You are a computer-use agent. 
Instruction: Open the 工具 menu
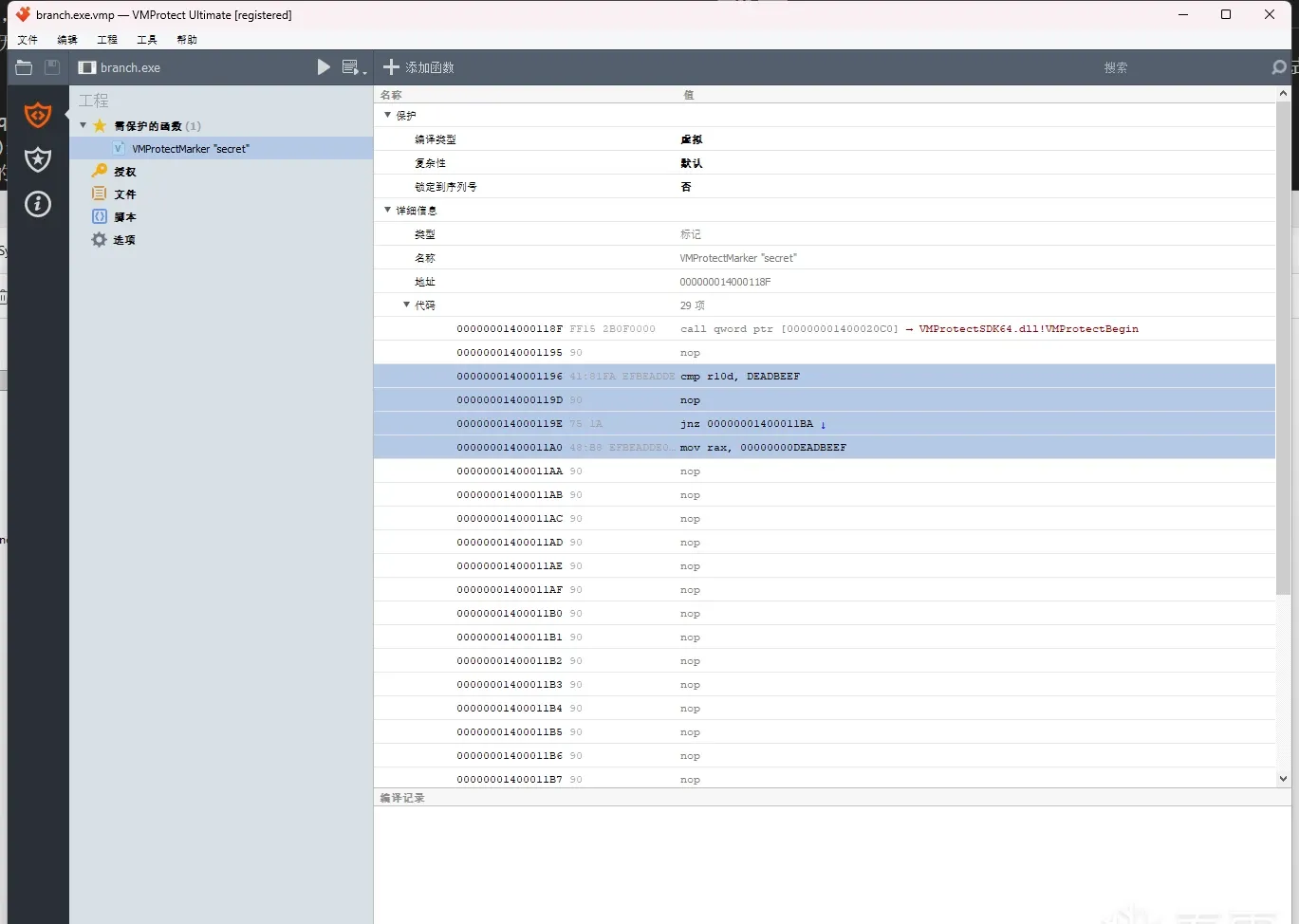point(147,40)
